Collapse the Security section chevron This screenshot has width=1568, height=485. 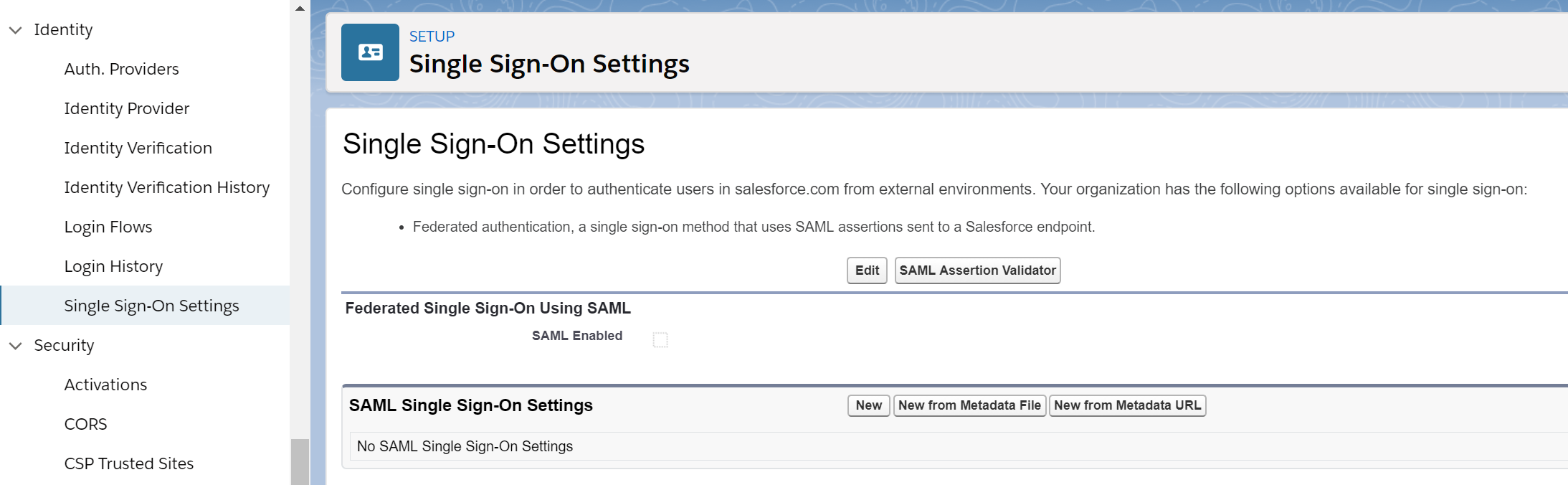click(16, 346)
